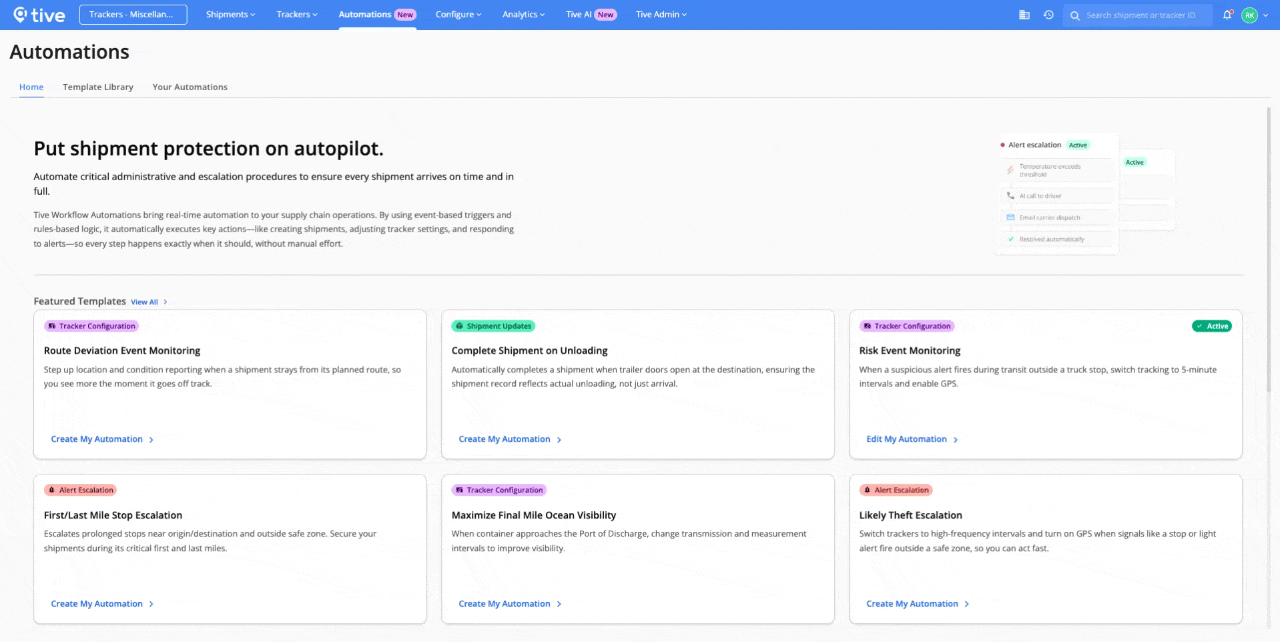The width and height of the screenshot is (1280, 642).
Task: Click the Likely Theft Escalation title
Action: click(911, 516)
